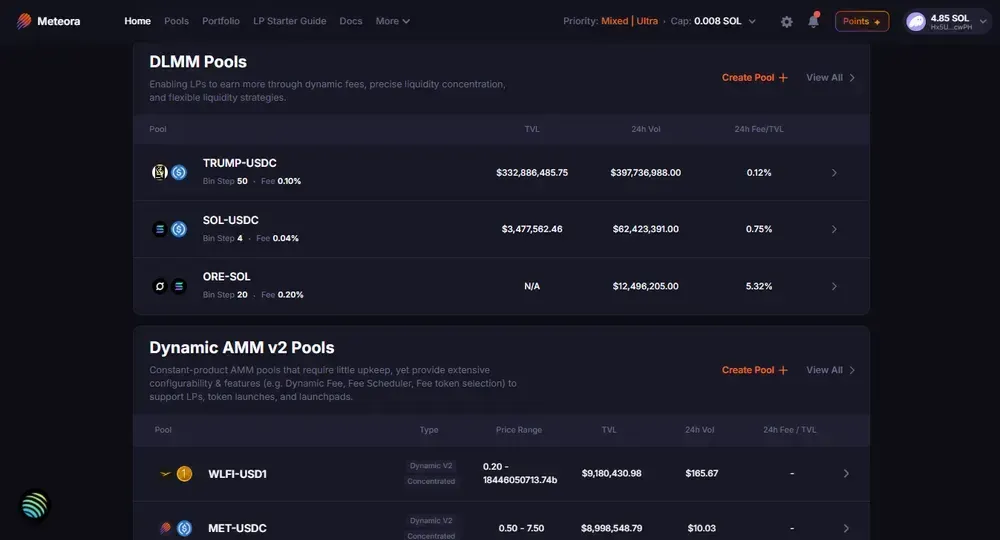The width and height of the screenshot is (1000, 540).
Task: Click the Price Range column header
Action: point(518,430)
